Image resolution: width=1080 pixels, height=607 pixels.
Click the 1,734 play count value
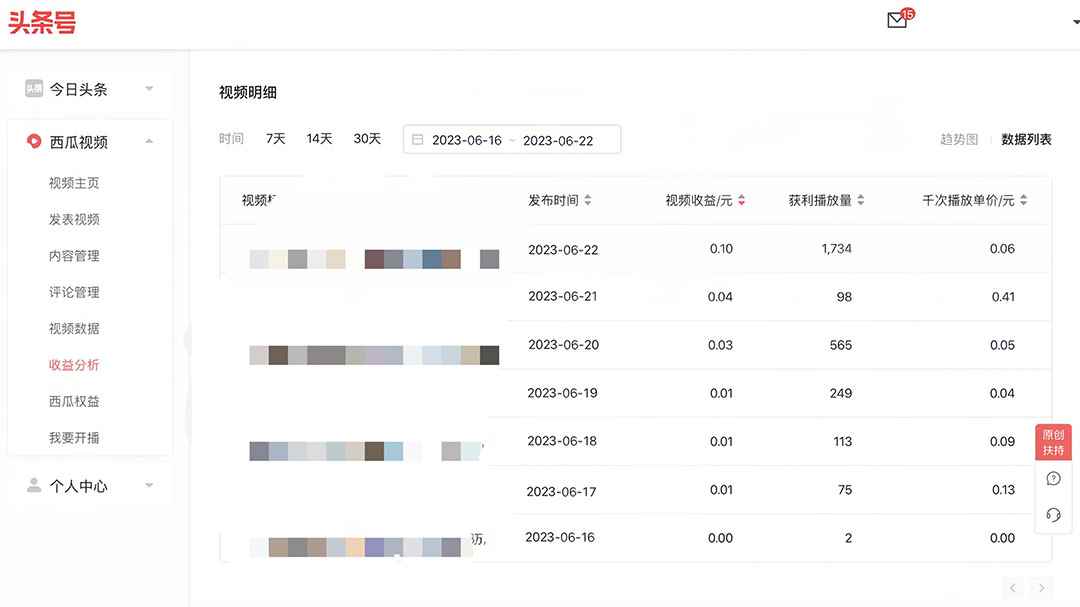click(x=836, y=248)
